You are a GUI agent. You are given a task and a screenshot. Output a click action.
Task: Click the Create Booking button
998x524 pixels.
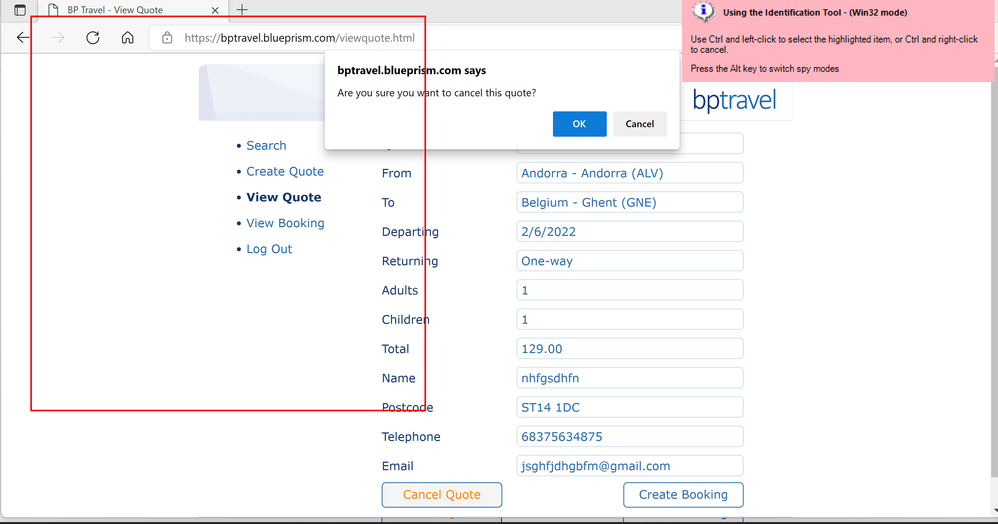pos(683,495)
